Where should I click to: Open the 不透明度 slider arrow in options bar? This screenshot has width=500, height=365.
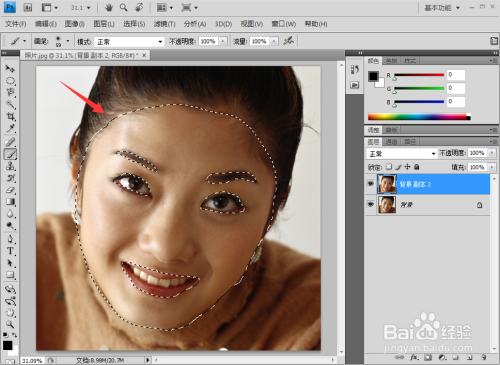223,41
